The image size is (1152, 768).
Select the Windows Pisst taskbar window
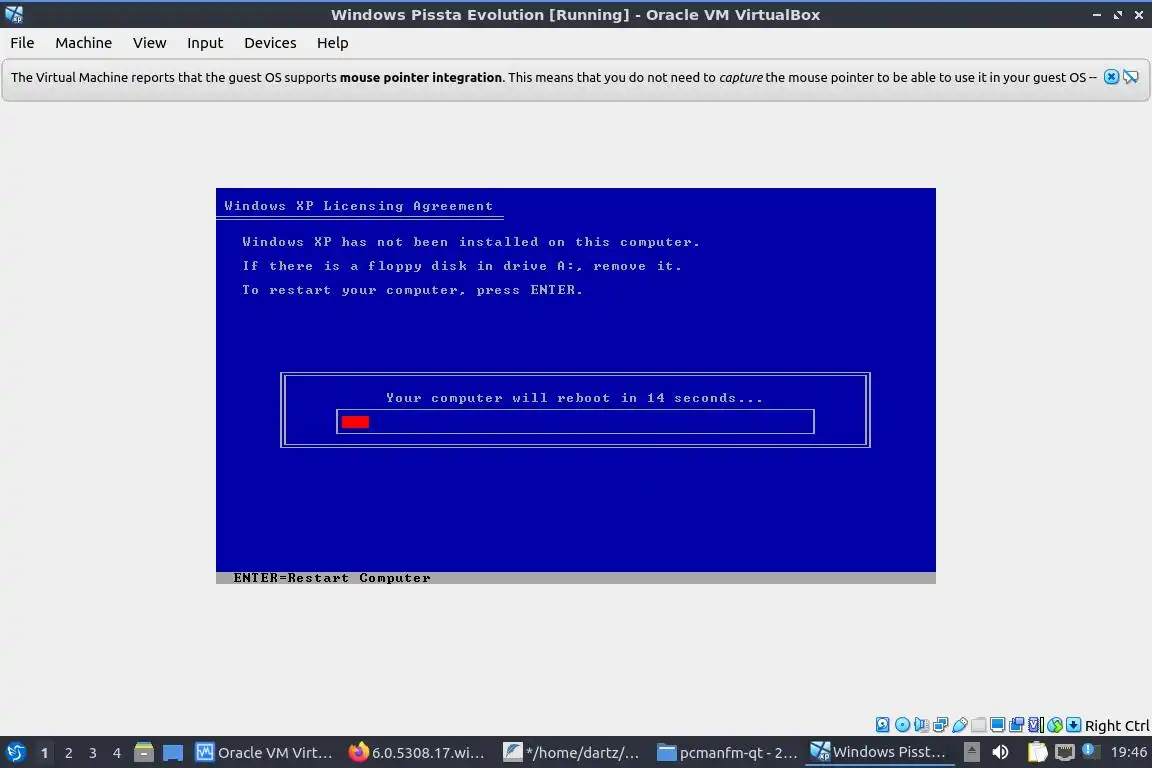[879, 752]
